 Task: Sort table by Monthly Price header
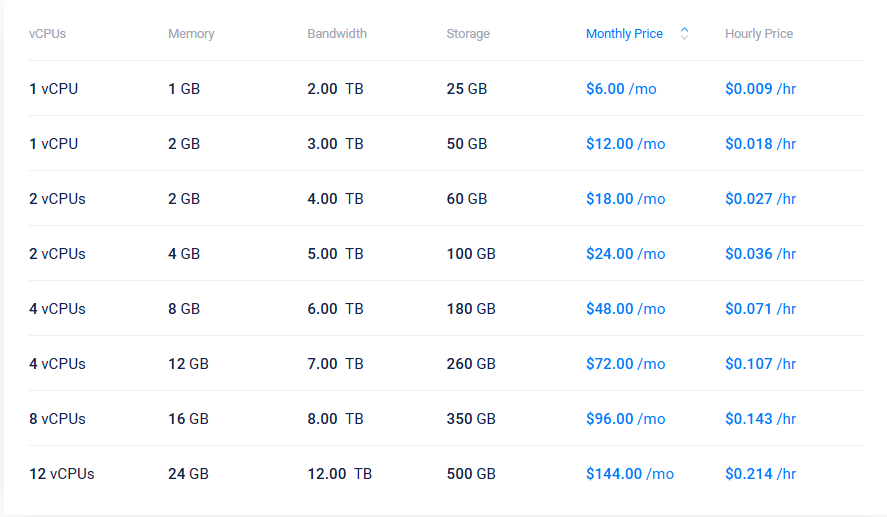tap(624, 34)
